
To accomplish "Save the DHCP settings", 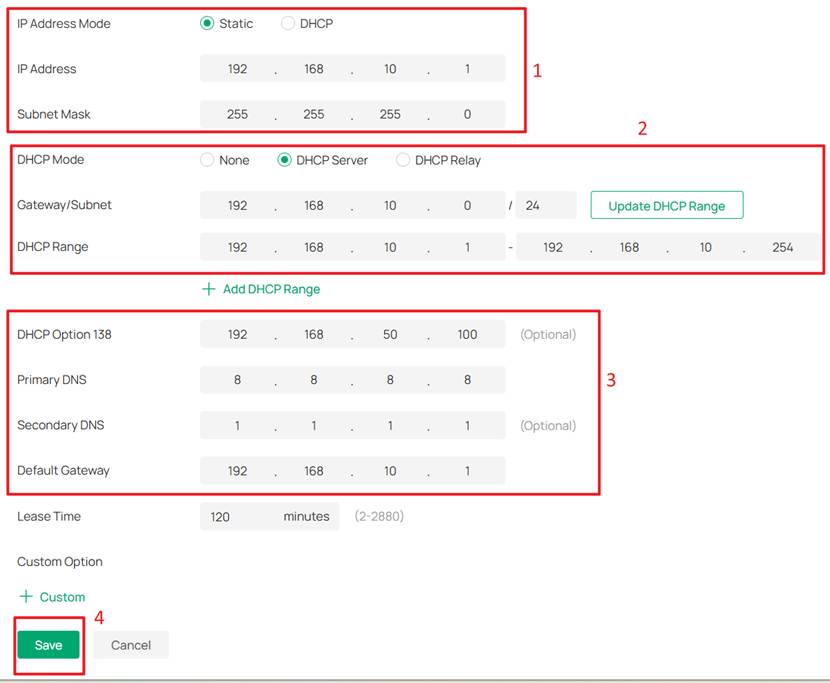I will tap(48, 645).
